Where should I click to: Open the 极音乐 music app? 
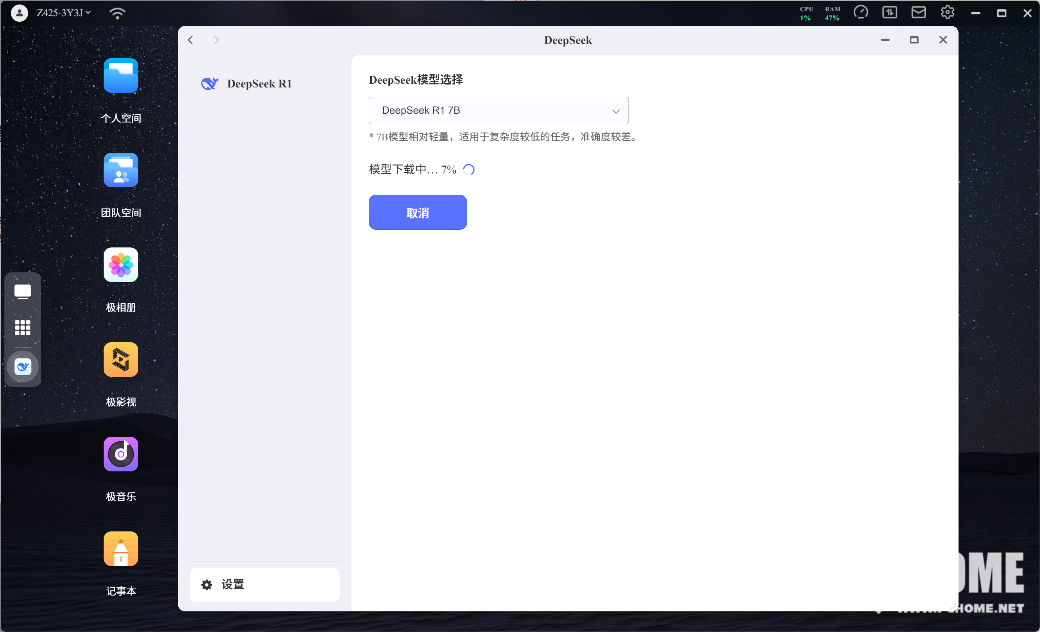[x=121, y=455]
